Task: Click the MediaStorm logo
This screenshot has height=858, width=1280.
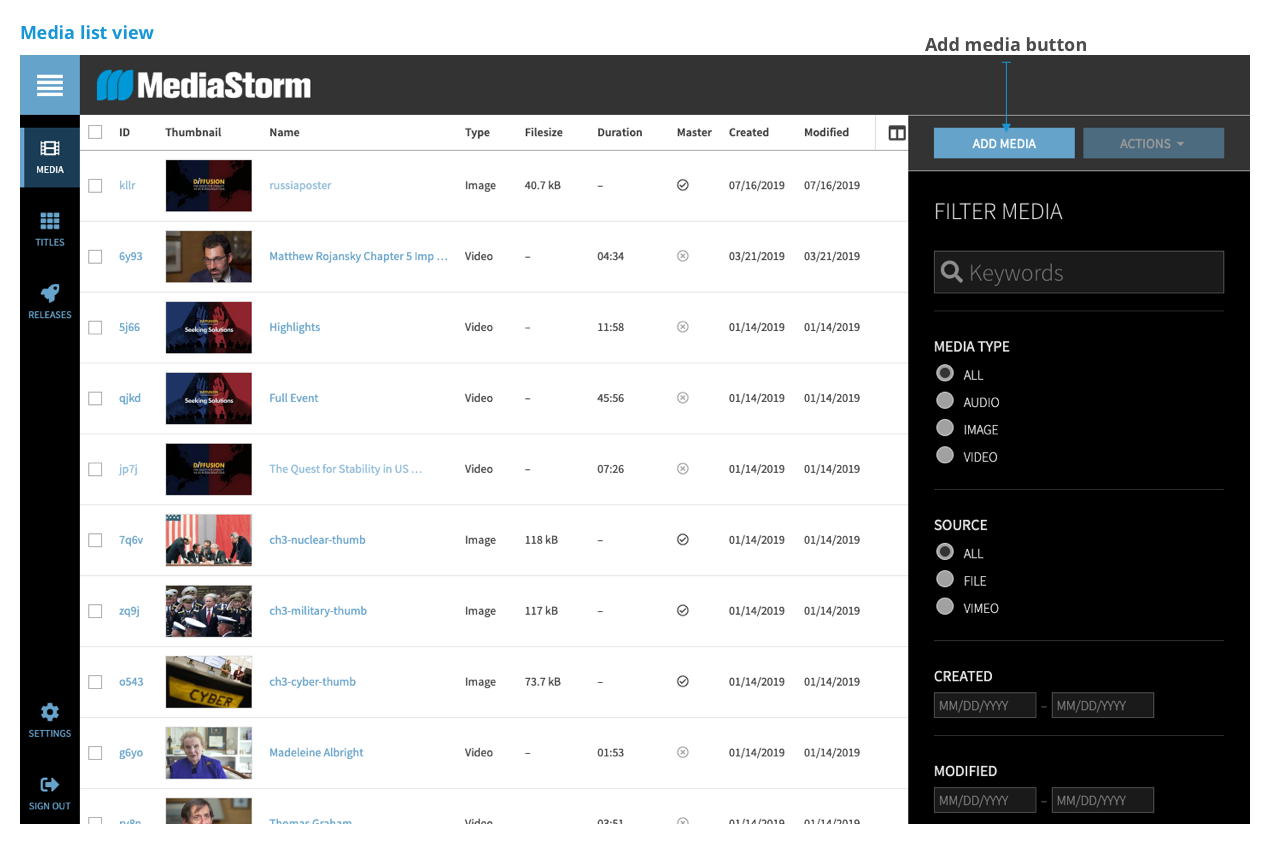Action: [x=204, y=85]
